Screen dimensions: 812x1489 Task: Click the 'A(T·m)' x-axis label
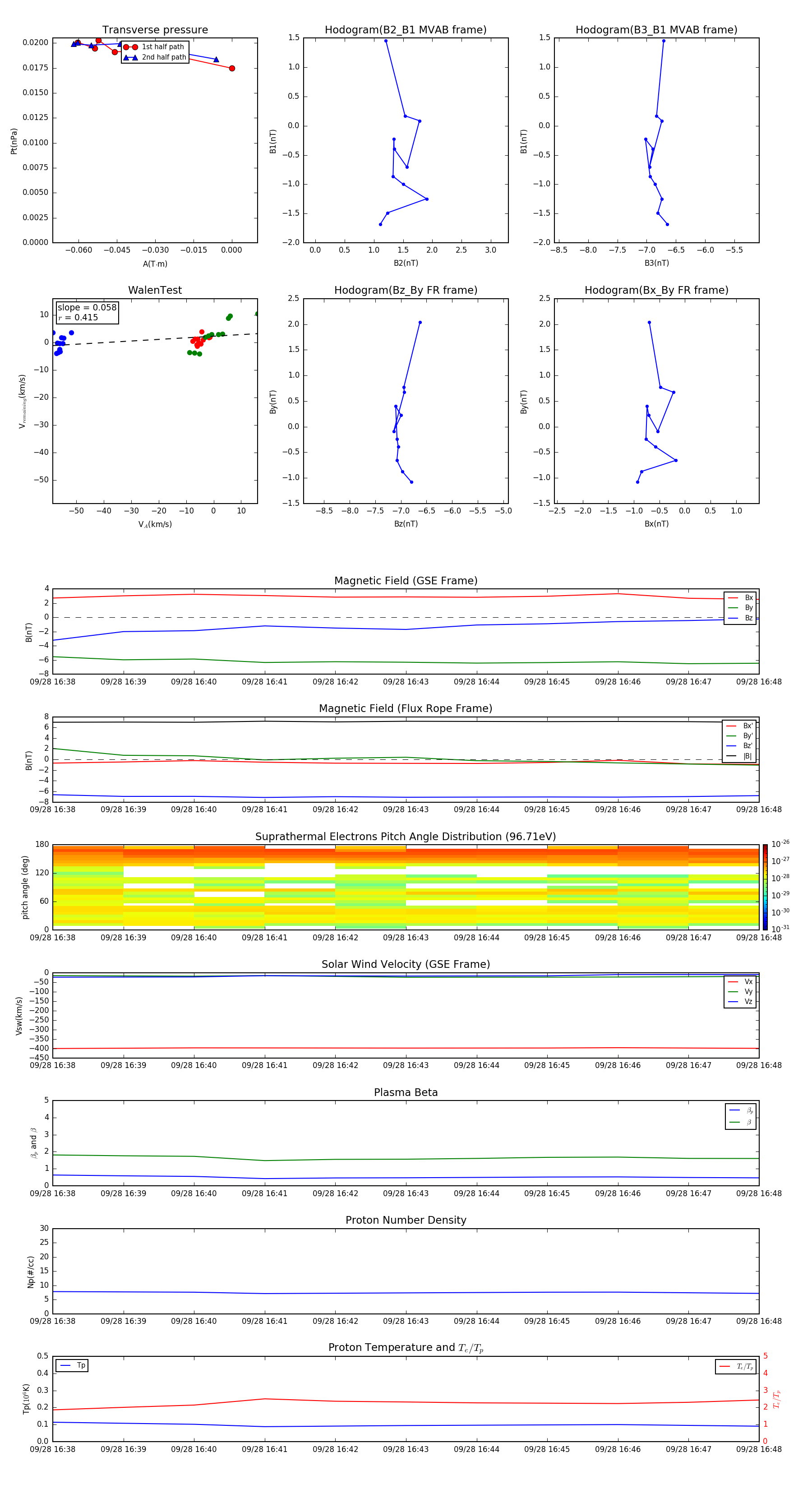click(155, 264)
